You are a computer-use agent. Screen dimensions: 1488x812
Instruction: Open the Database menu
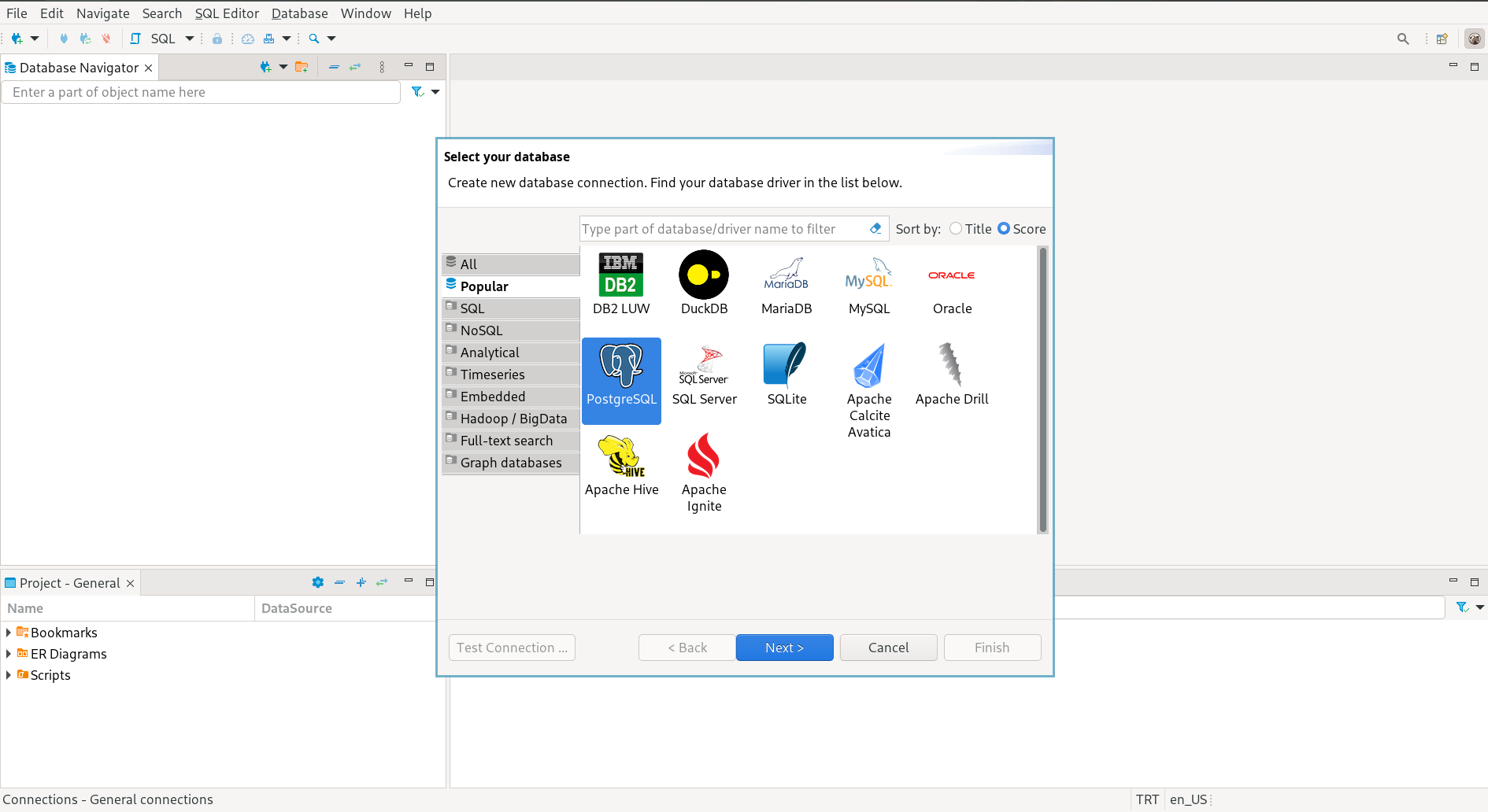click(x=300, y=13)
